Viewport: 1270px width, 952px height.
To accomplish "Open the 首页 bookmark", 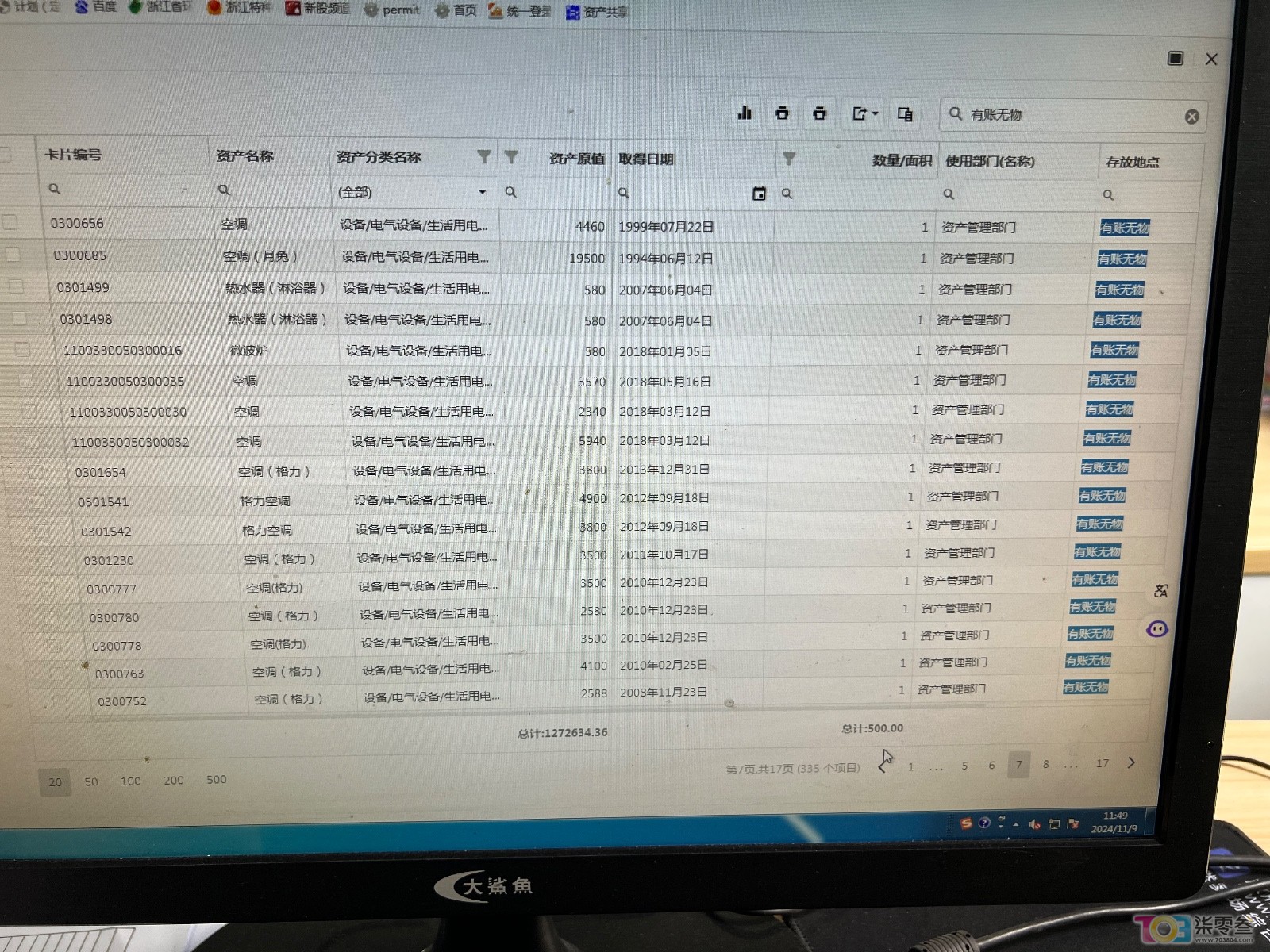I will point(456,10).
